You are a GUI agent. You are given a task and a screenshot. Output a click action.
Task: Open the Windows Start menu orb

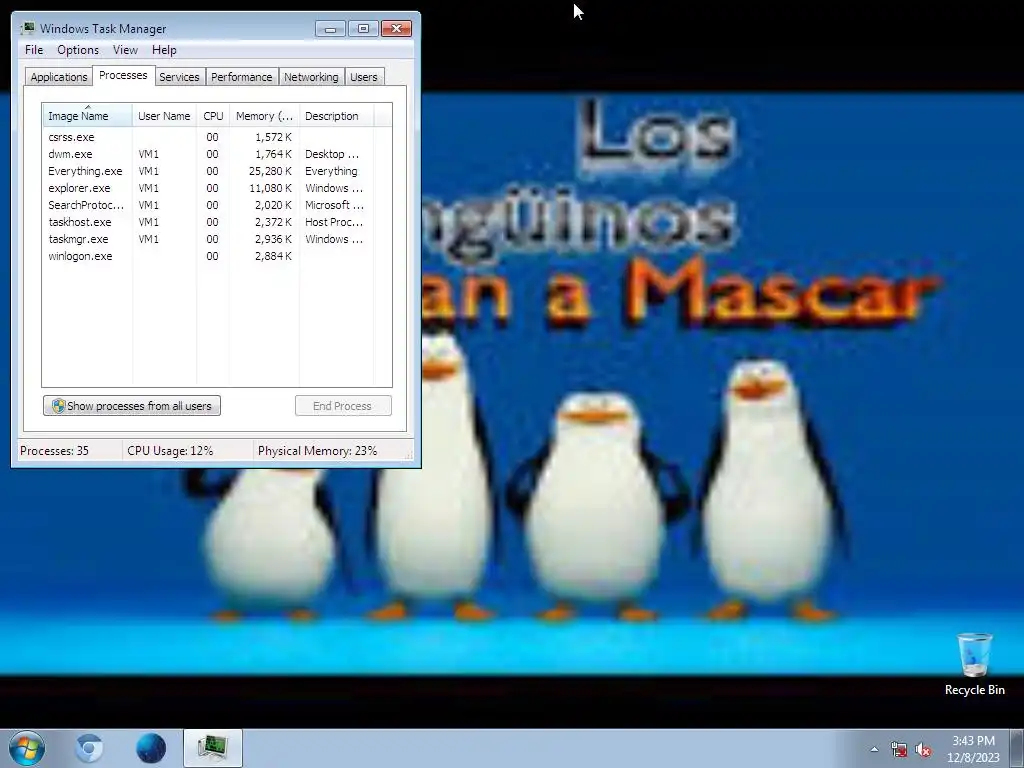tap(27, 748)
